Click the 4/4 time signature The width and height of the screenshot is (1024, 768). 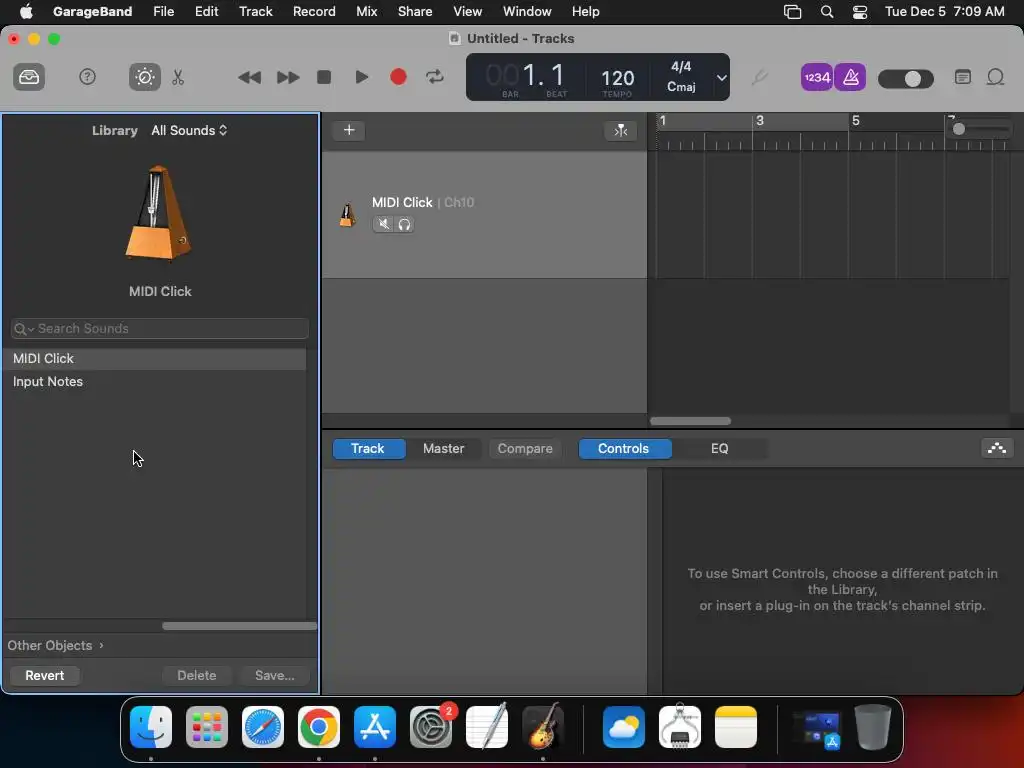681,67
